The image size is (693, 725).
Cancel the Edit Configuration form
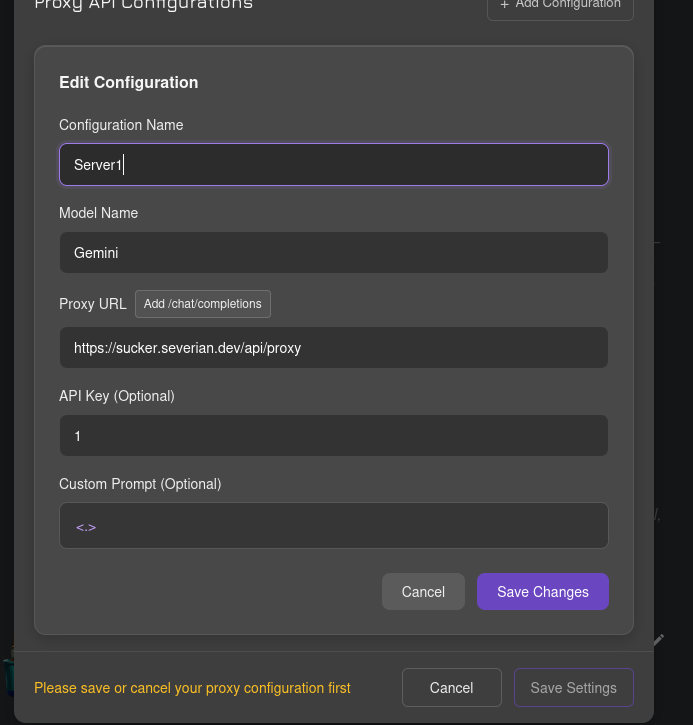coord(423,592)
